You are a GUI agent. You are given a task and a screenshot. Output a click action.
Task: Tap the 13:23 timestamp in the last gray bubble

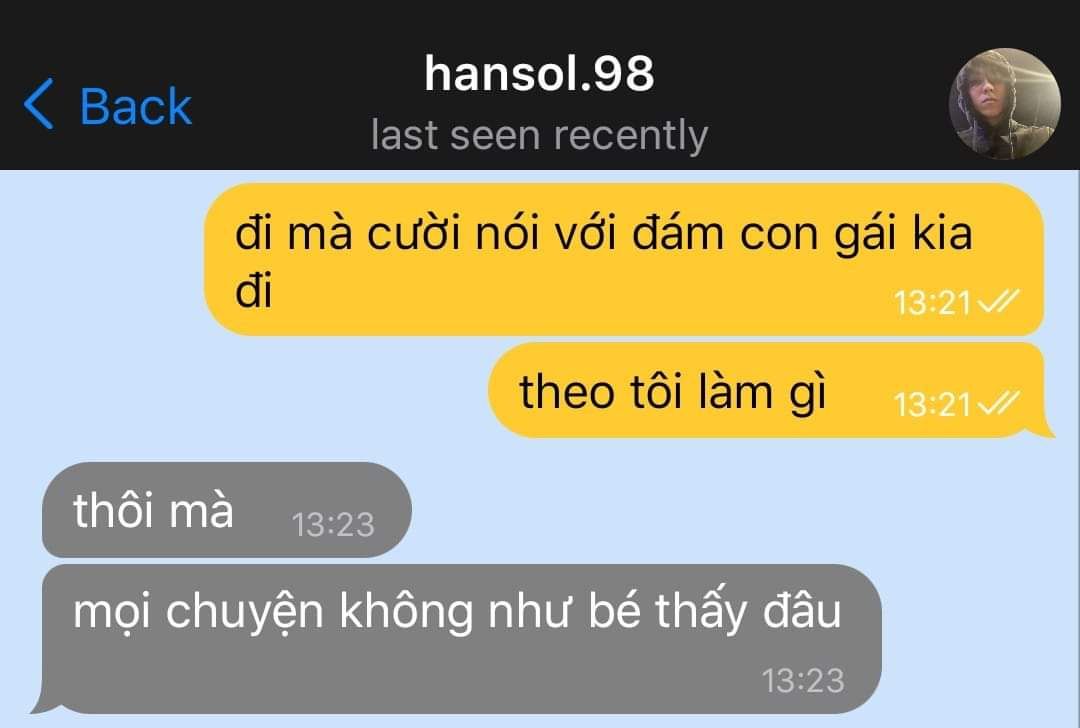803,681
